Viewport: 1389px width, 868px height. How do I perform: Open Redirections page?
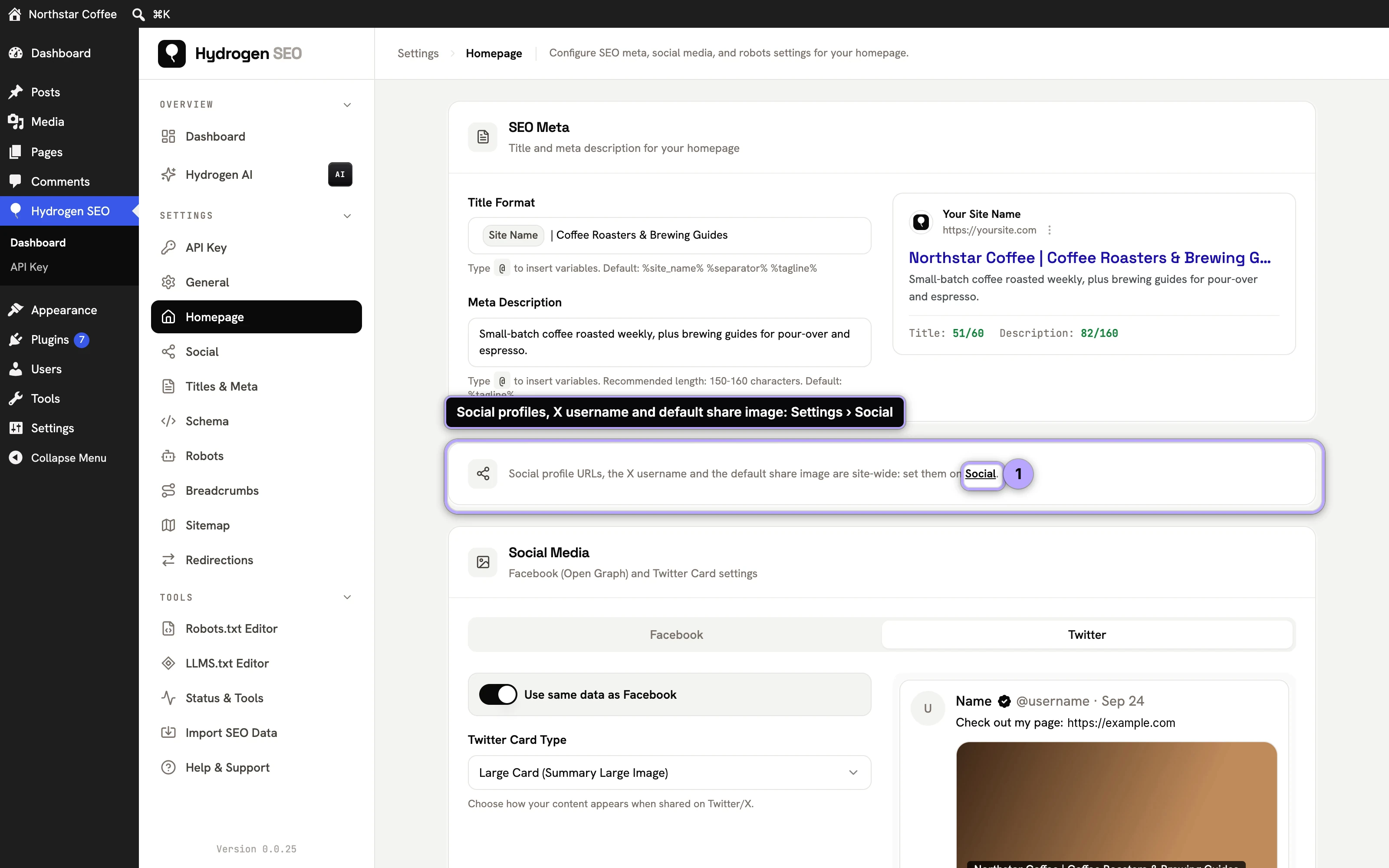pyautogui.click(x=256, y=560)
